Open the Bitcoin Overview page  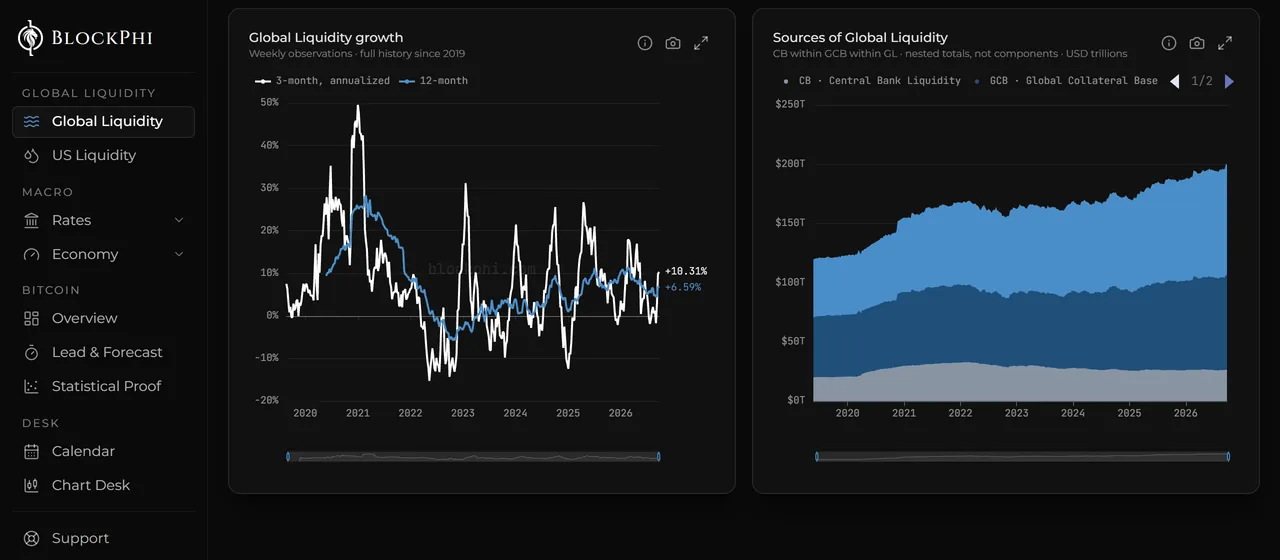(x=103, y=318)
